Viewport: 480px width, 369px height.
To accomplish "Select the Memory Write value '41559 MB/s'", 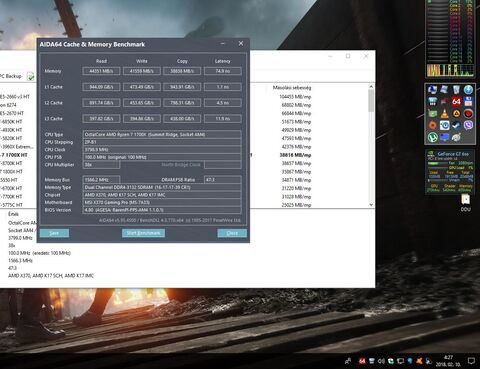I will [x=142, y=71].
